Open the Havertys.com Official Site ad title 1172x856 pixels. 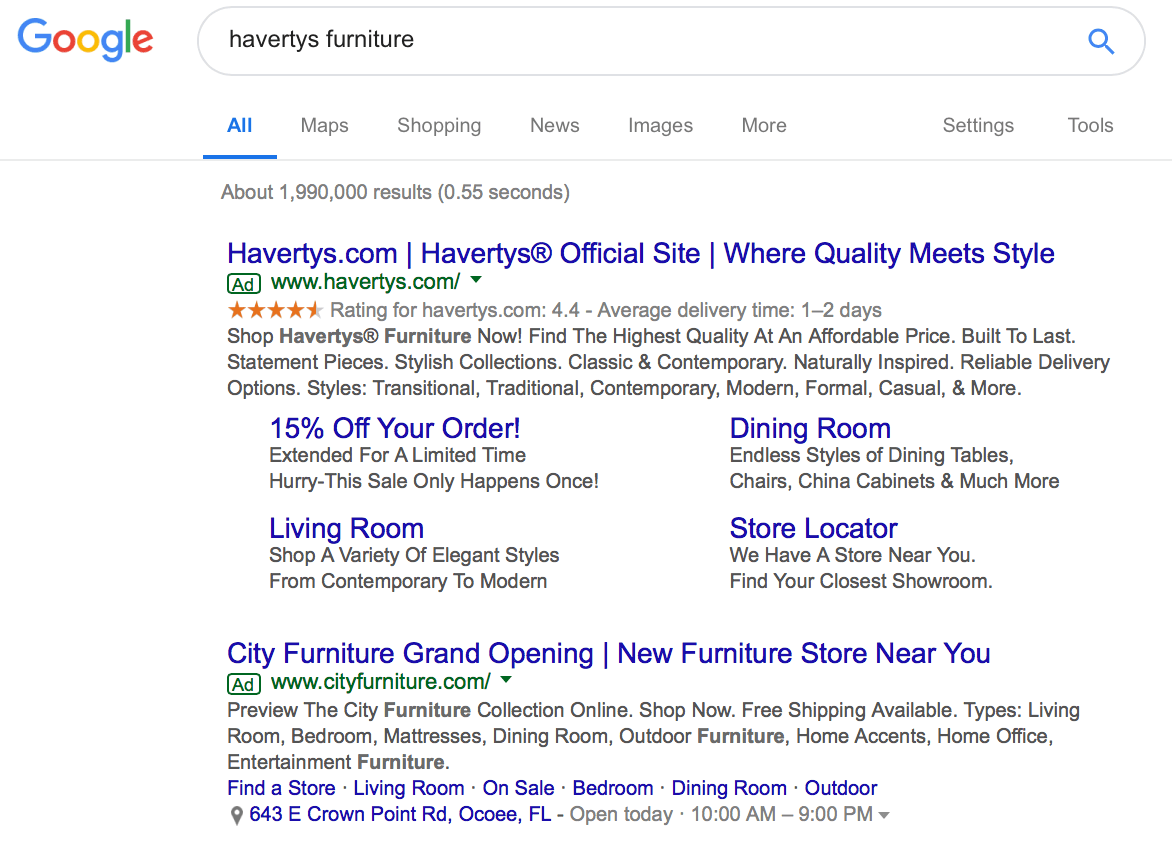click(x=641, y=253)
